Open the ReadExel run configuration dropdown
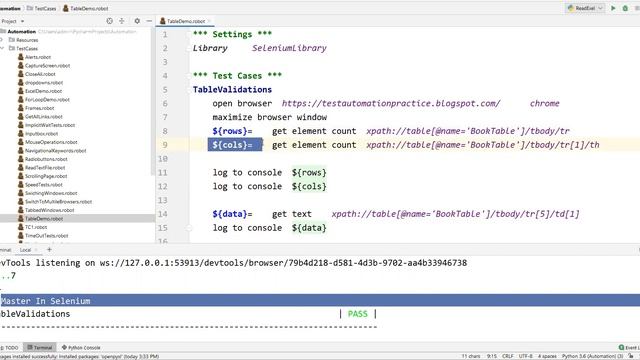Image resolution: width=640 pixels, height=360 pixels. [x=585, y=8]
